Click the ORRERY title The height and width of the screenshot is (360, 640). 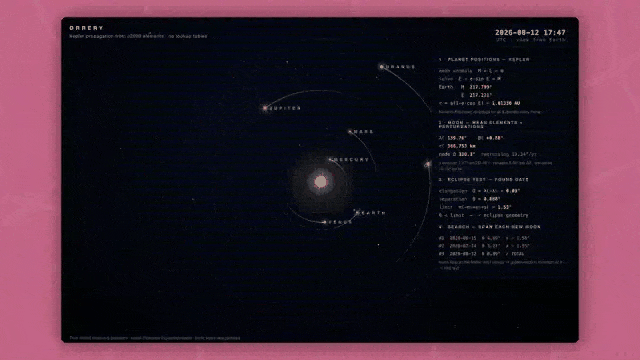pos(86,28)
